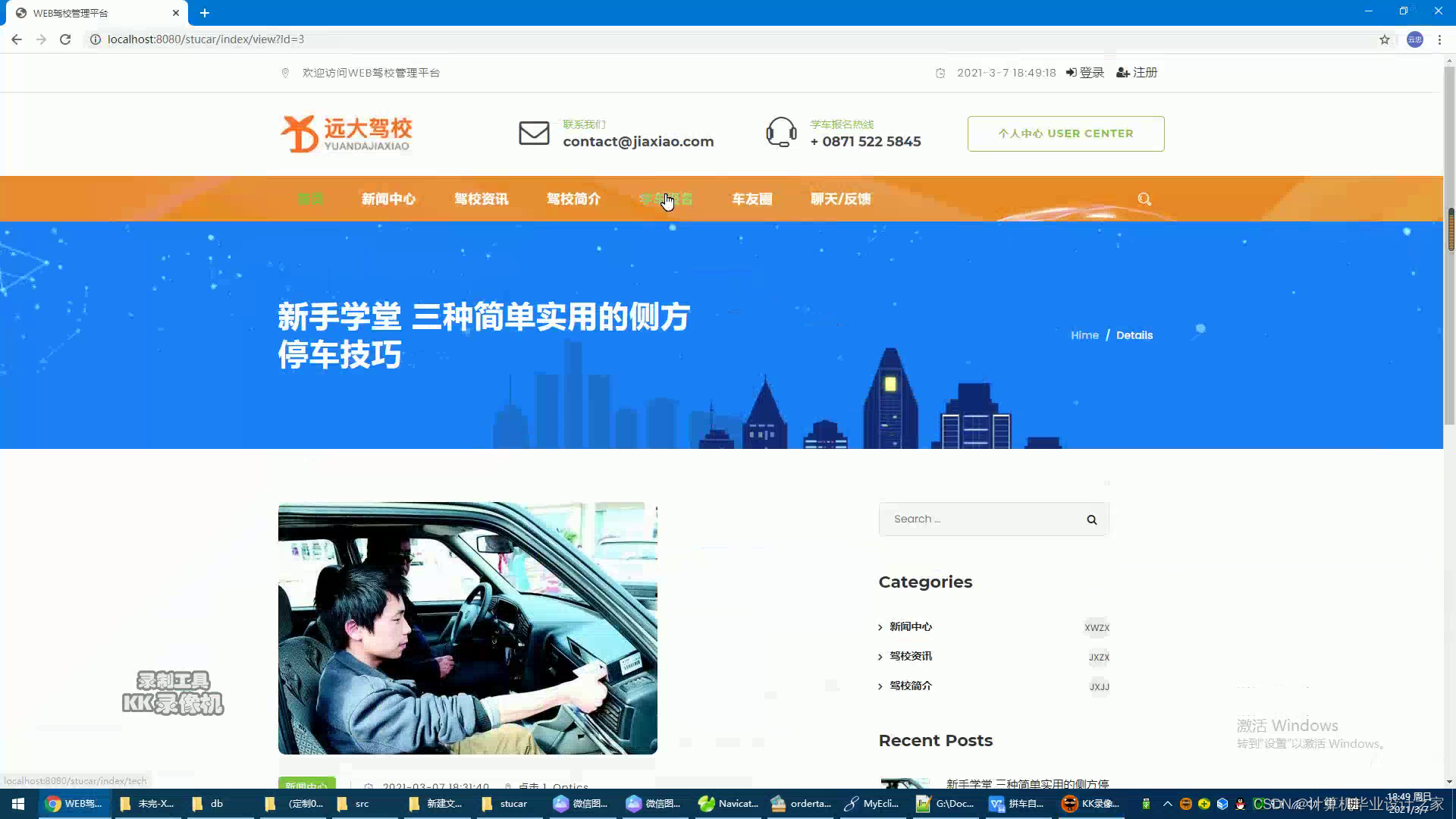Click hotline number + 0871 522 5845
The image size is (1456, 819).
pos(865,142)
